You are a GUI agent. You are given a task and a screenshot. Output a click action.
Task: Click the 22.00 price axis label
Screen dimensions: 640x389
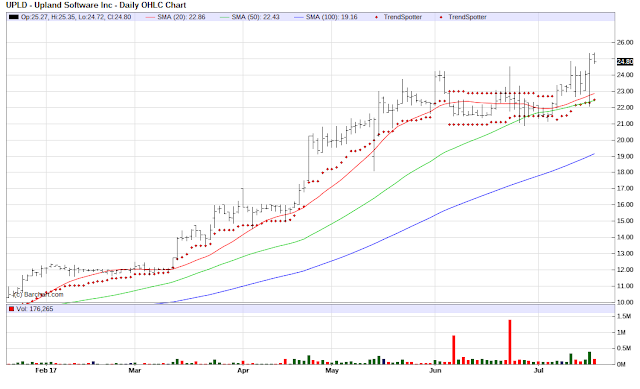625,107
